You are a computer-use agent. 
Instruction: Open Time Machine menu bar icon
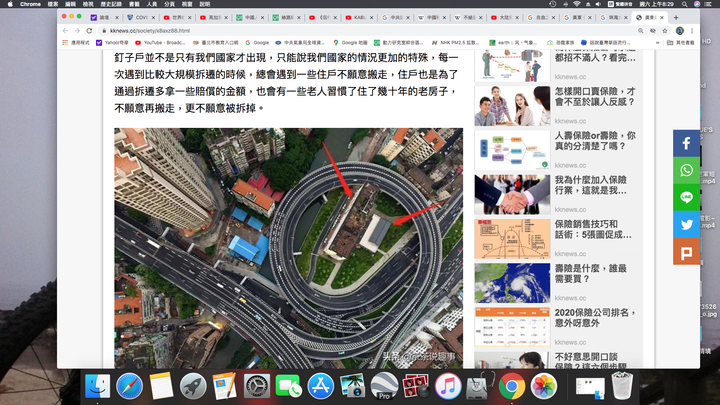pyautogui.click(x=552, y=4)
